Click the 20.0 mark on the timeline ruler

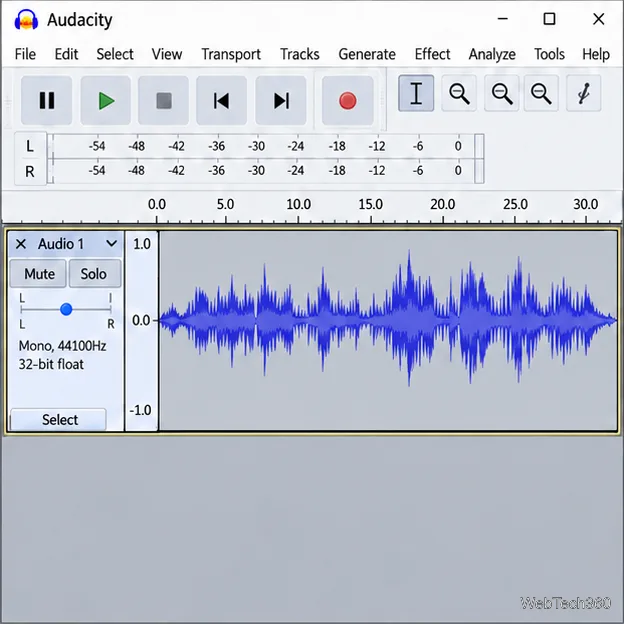[443, 204]
